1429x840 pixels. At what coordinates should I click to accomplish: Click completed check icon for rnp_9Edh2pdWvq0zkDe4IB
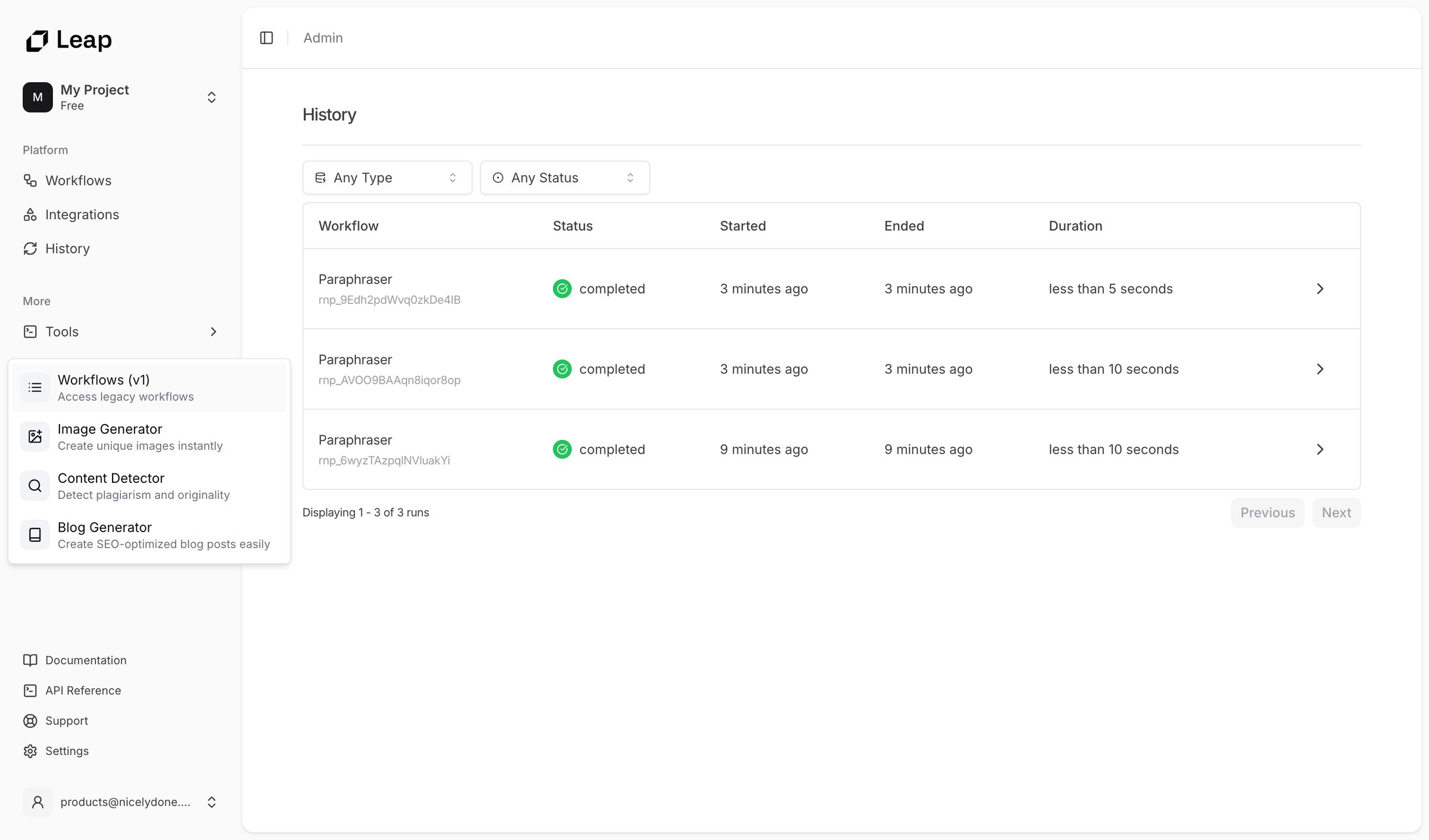(x=562, y=289)
